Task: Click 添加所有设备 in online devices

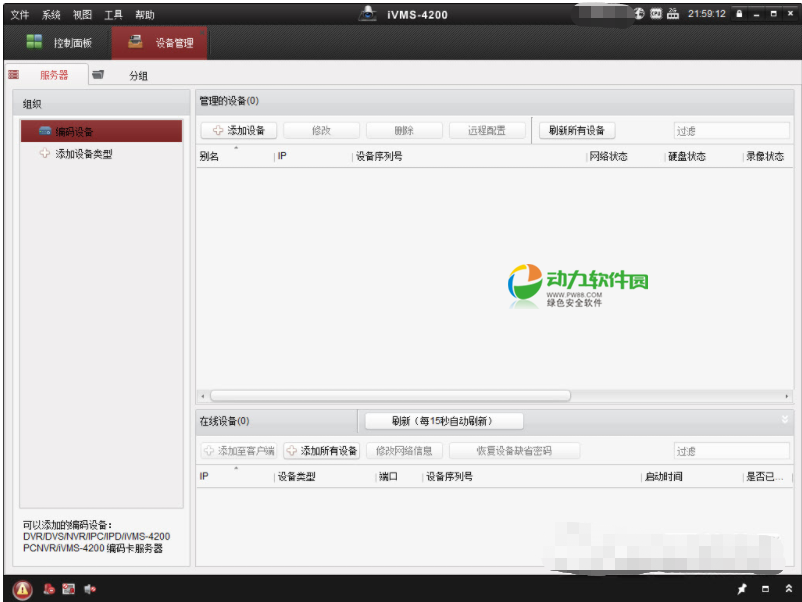Action: click(321, 451)
